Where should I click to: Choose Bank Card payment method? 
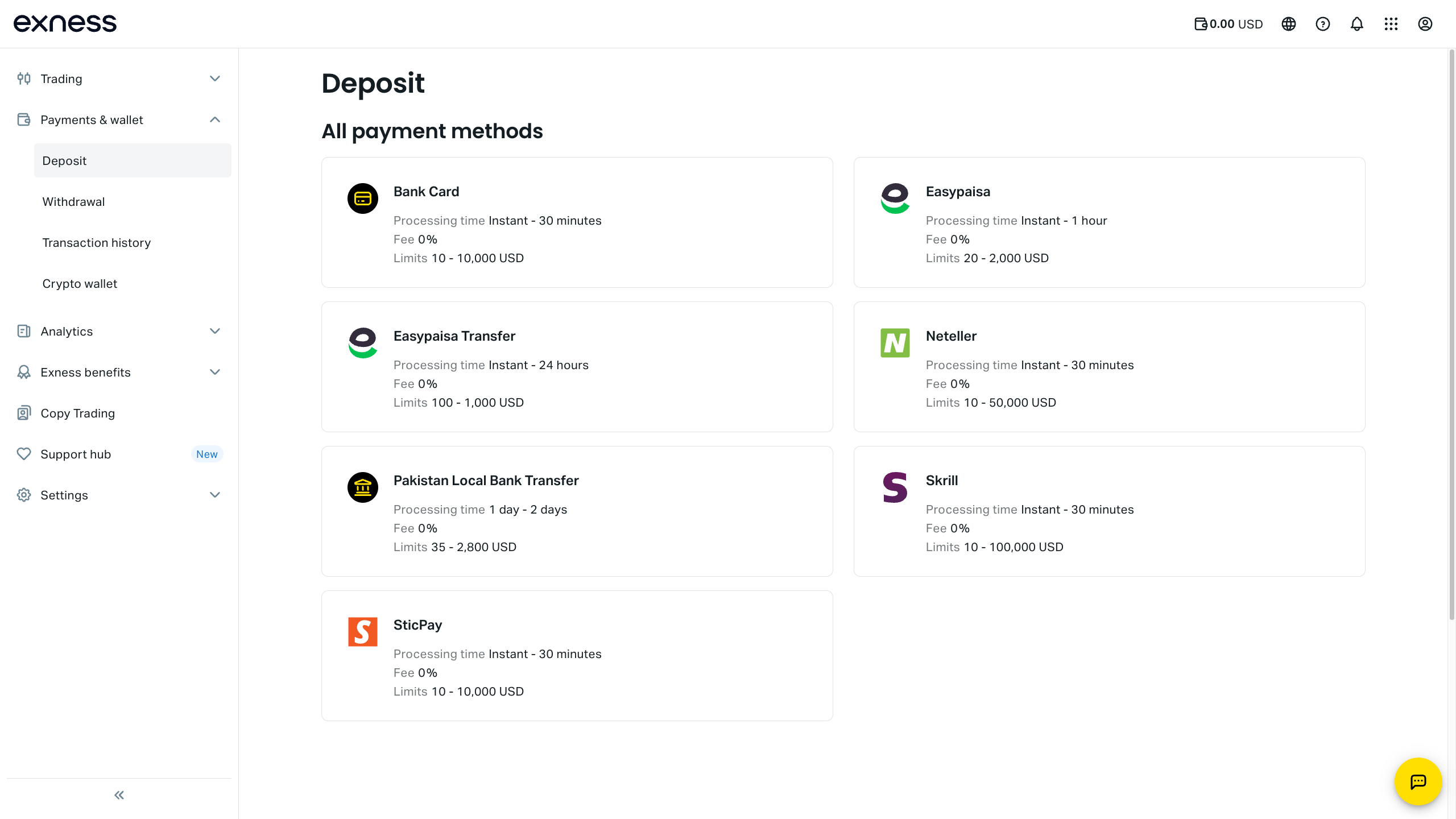(577, 222)
